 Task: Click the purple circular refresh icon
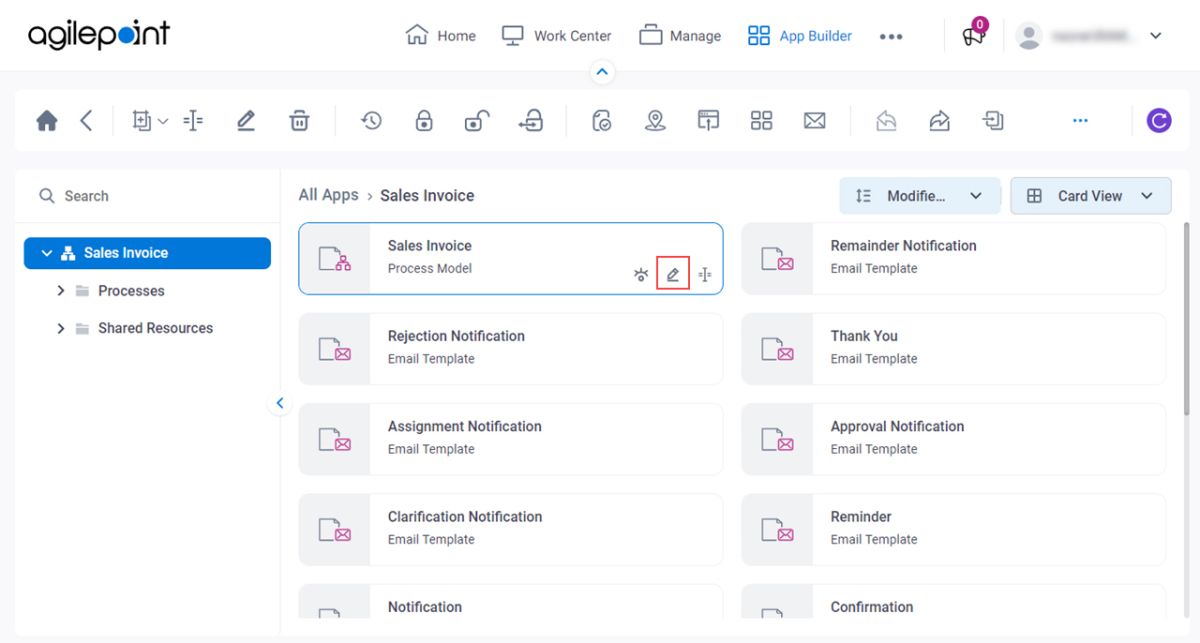click(x=1159, y=121)
